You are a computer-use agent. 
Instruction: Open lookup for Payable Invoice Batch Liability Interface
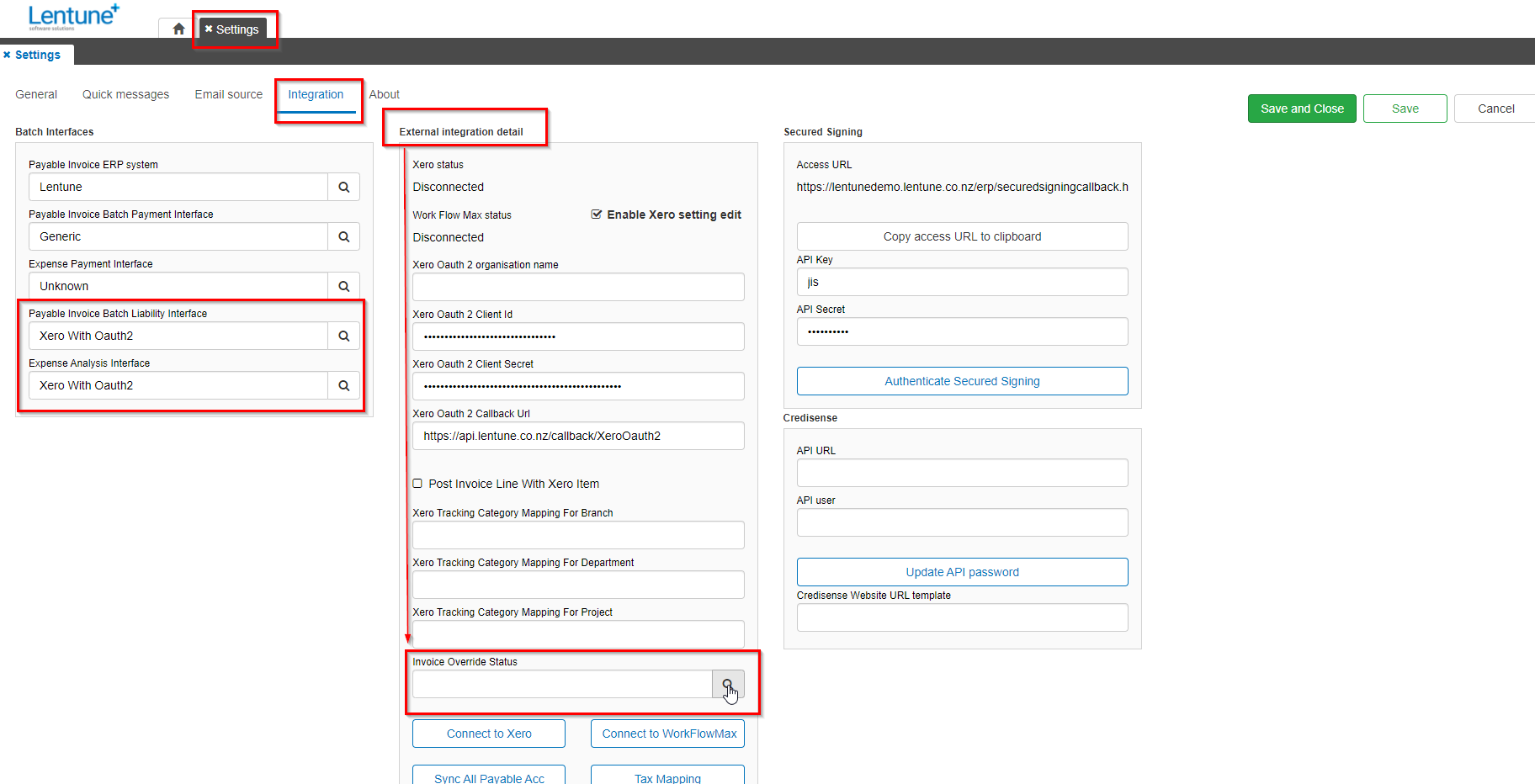point(344,336)
